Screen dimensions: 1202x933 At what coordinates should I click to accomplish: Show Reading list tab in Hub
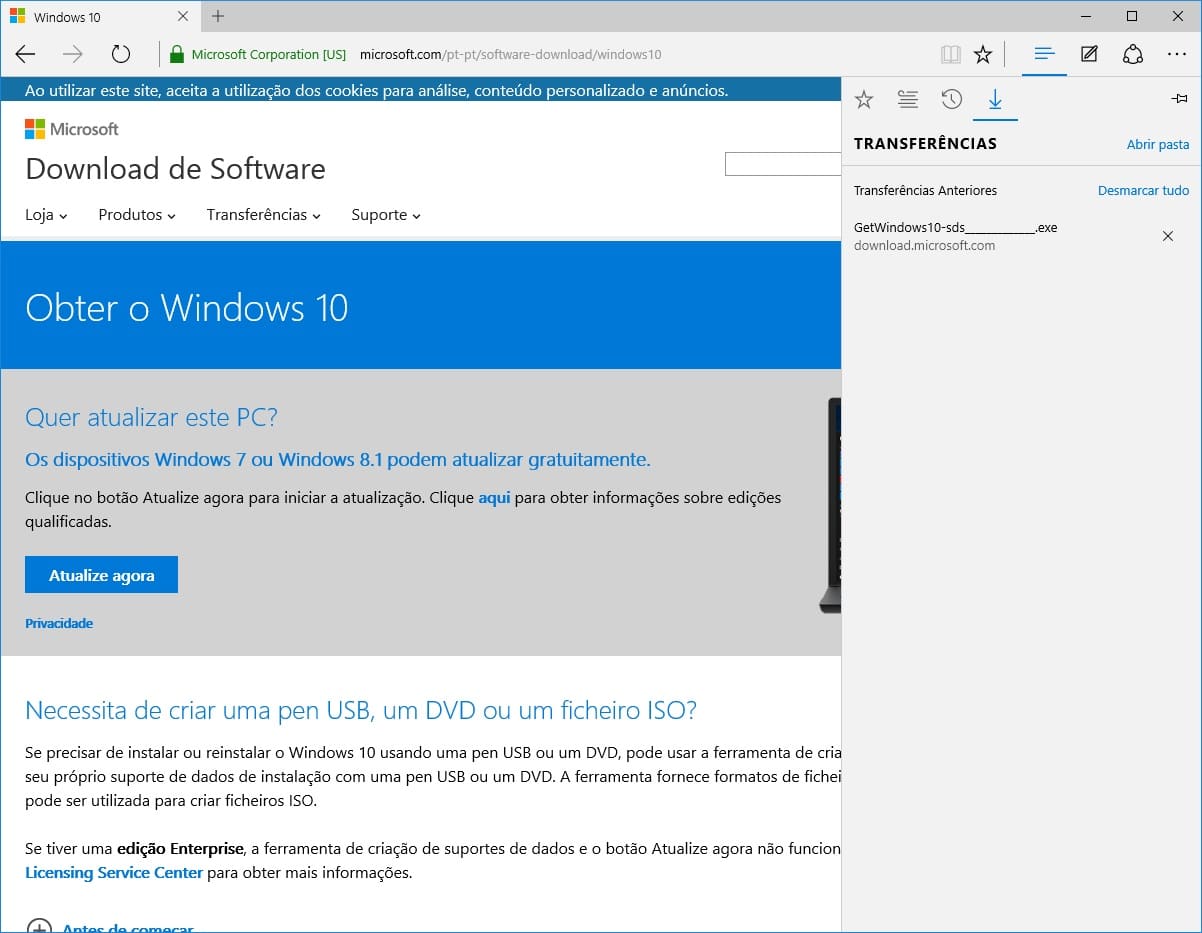(x=908, y=99)
